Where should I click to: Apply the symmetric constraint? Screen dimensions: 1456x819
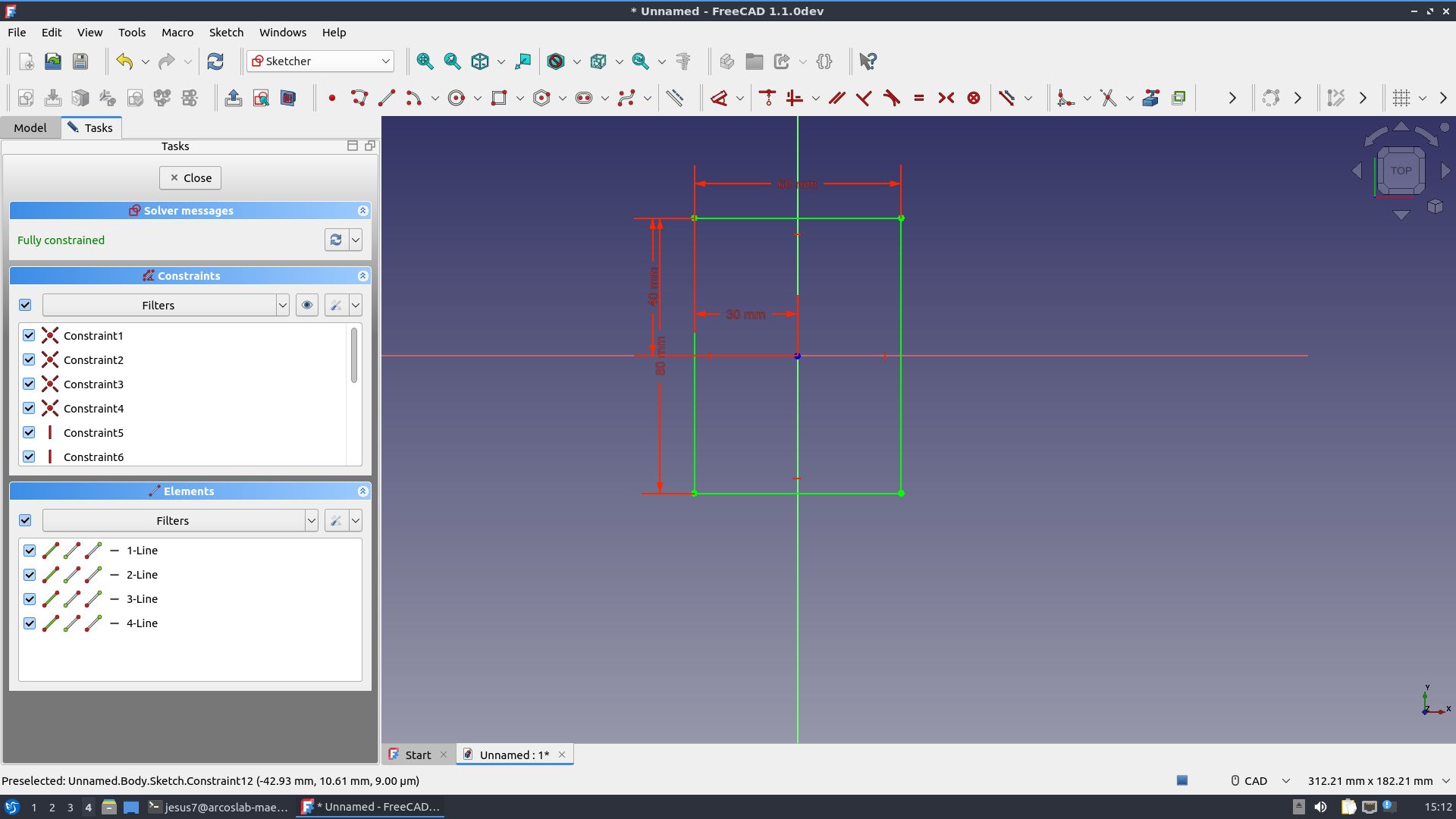(946, 98)
